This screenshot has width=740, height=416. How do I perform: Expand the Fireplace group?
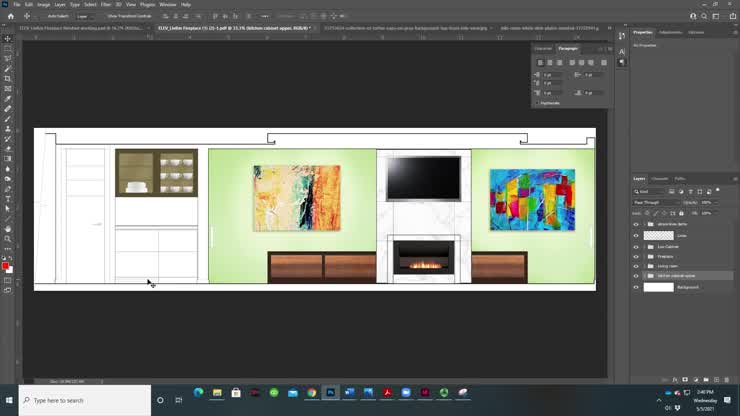(644, 257)
